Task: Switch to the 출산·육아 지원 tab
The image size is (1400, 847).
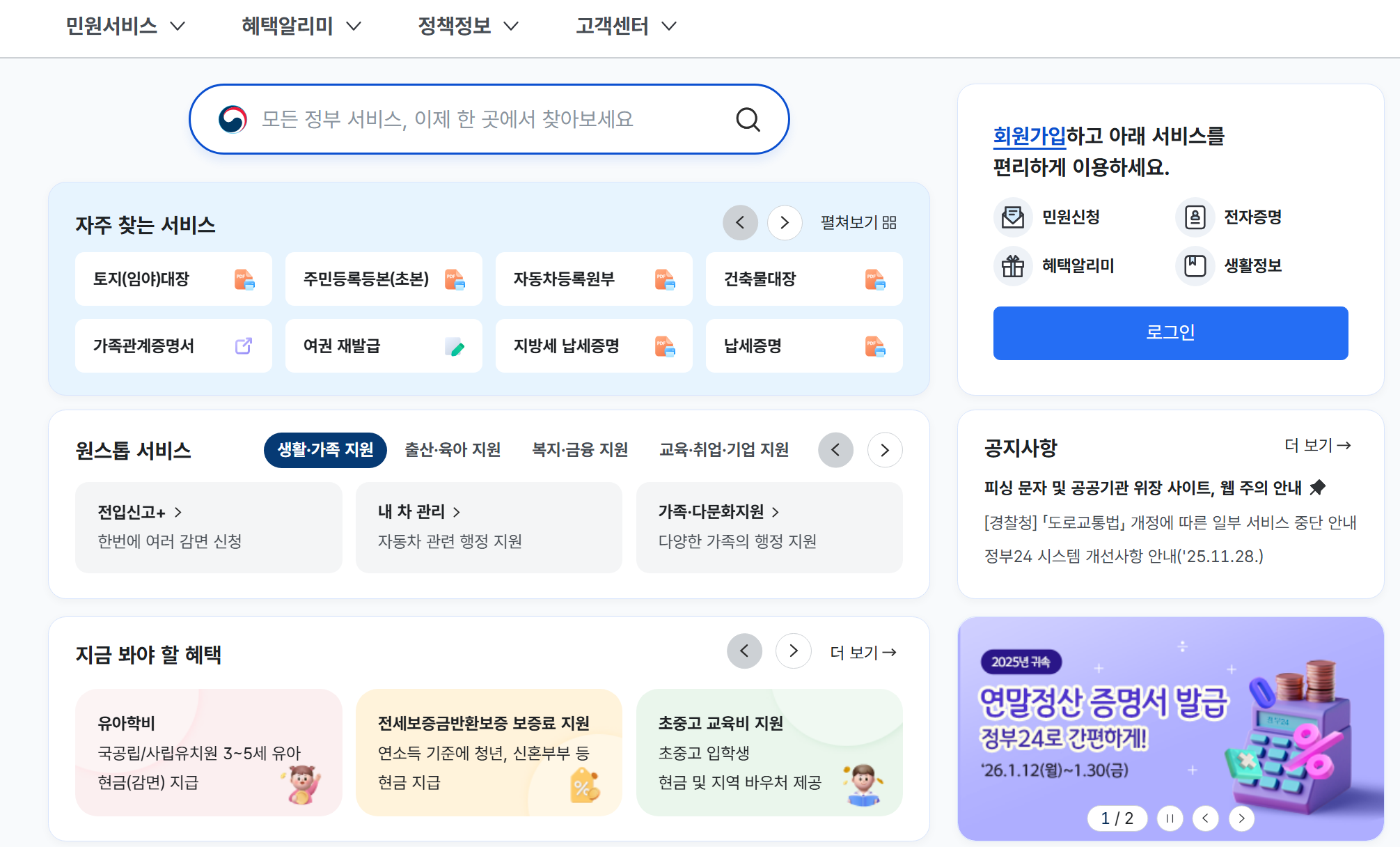Action: [453, 450]
